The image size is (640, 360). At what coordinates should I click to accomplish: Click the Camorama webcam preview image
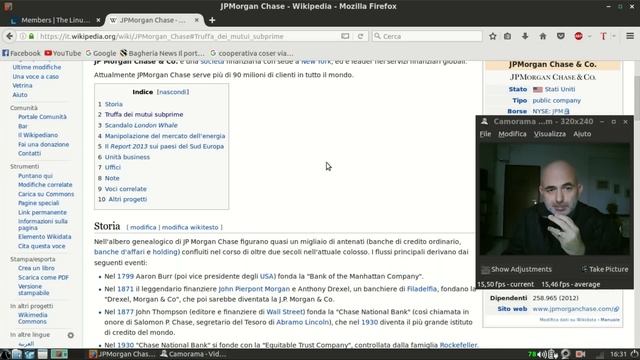point(554,199)
